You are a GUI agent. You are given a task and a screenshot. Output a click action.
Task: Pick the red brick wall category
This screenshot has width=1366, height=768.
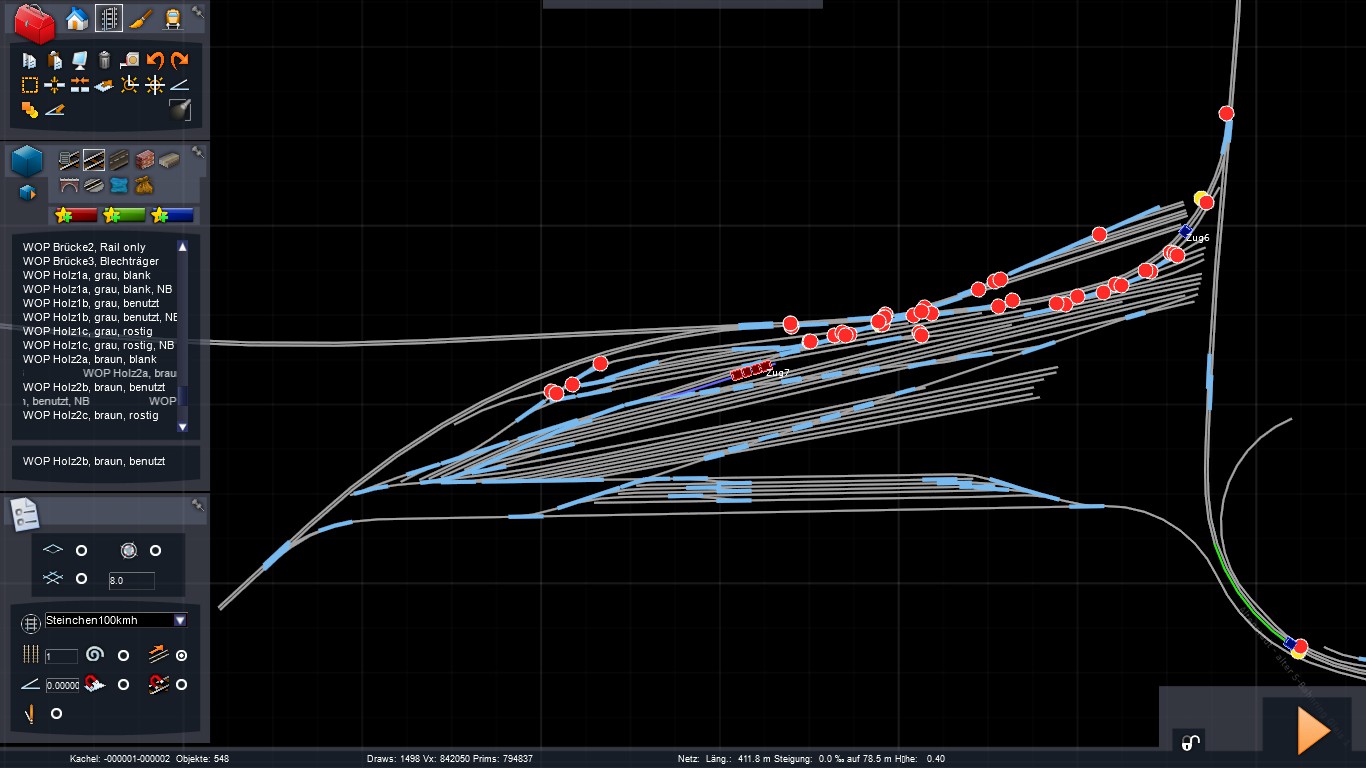click(x=145, y=160)
